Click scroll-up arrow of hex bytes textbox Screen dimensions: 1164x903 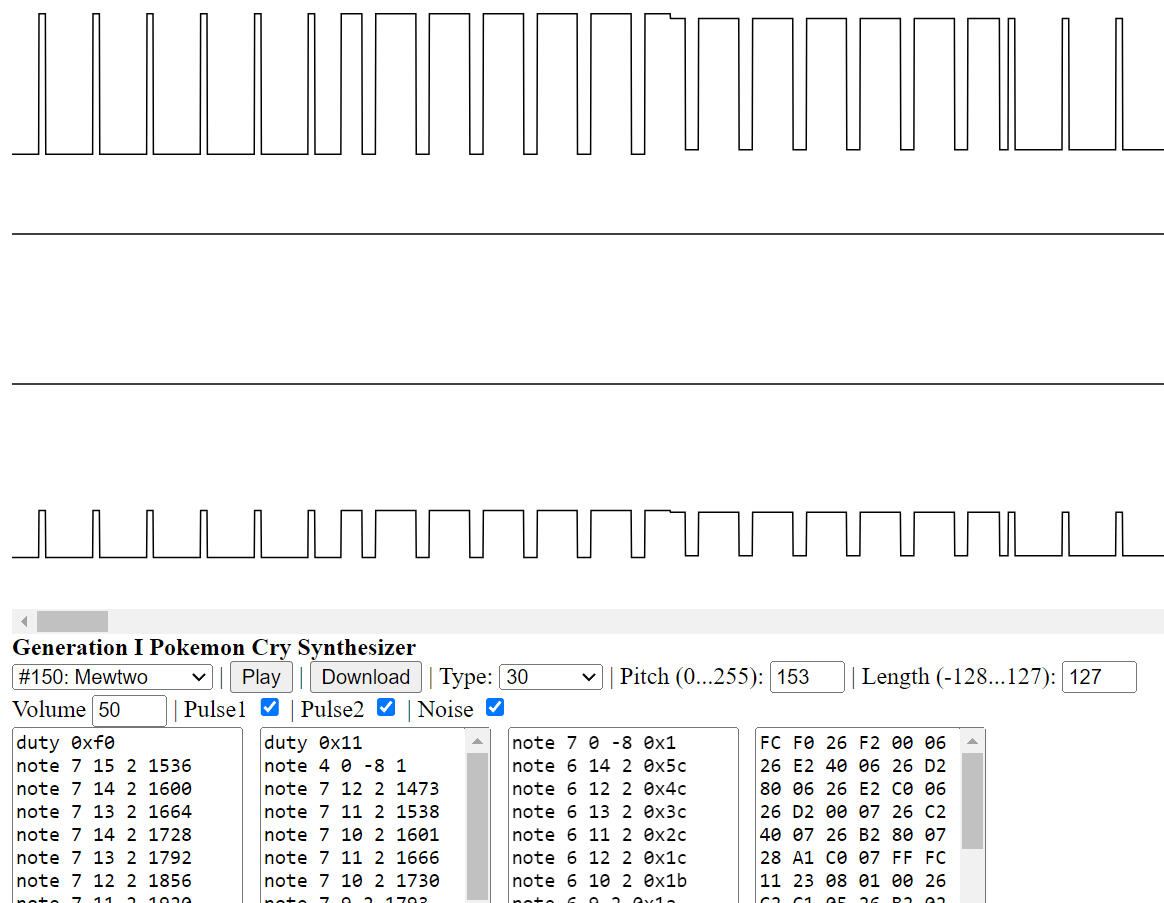pyautogui.click(x=972, y=741)
